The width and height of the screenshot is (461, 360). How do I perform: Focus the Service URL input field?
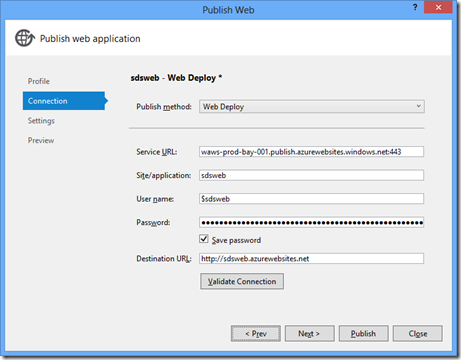(311, 152)
